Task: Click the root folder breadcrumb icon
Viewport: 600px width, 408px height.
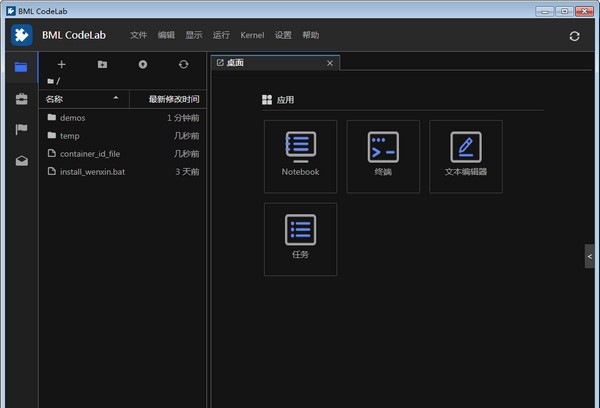Action: (51, 81)
